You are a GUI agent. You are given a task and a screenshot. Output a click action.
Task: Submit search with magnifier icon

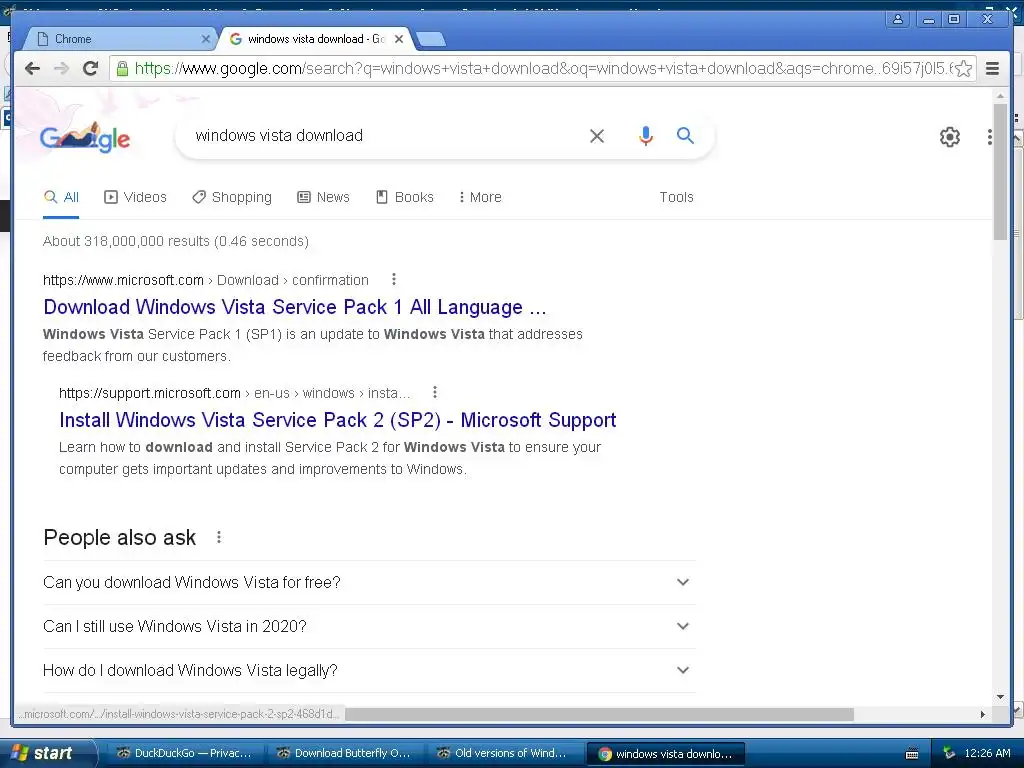tap(685, 135)
